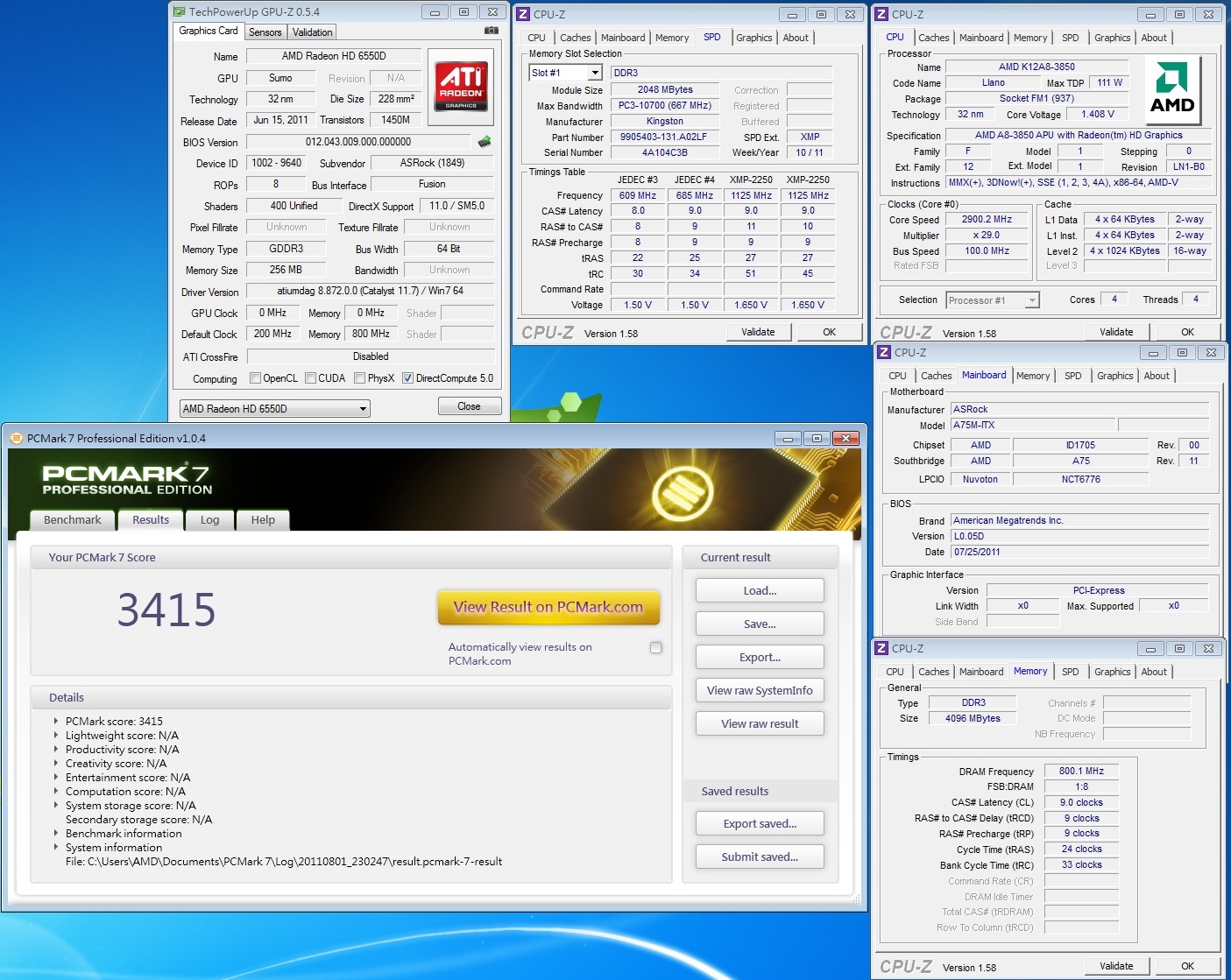Screen dimensions: 1231x980
Task: Click the GPU-Z title bar icon
Action: 180,12
